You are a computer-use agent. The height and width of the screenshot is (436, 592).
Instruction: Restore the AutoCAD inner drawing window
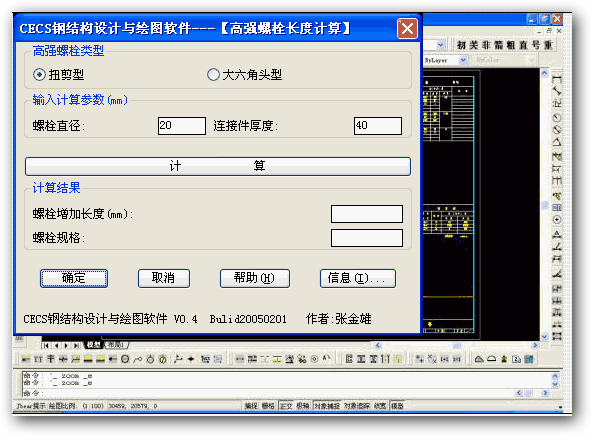(549, 31)
